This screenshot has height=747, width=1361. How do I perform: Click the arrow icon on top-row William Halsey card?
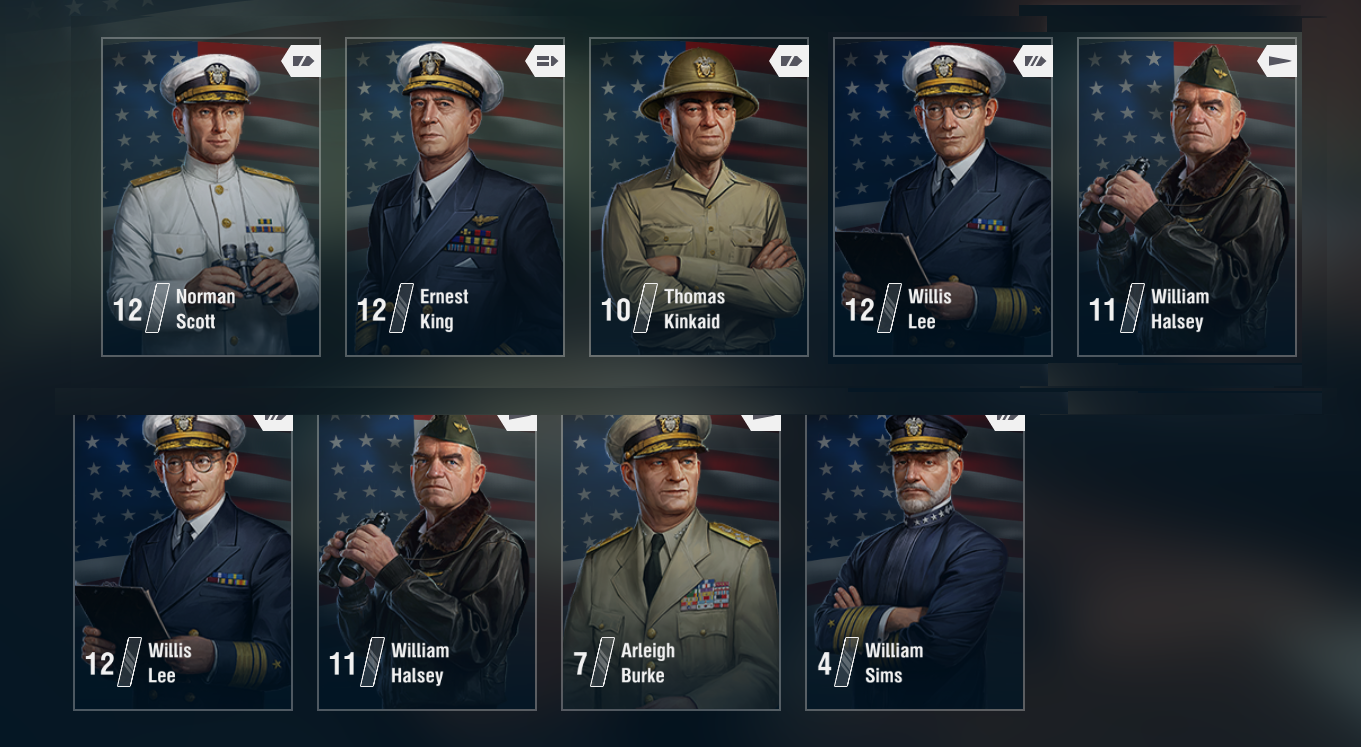click(1277, 61)
